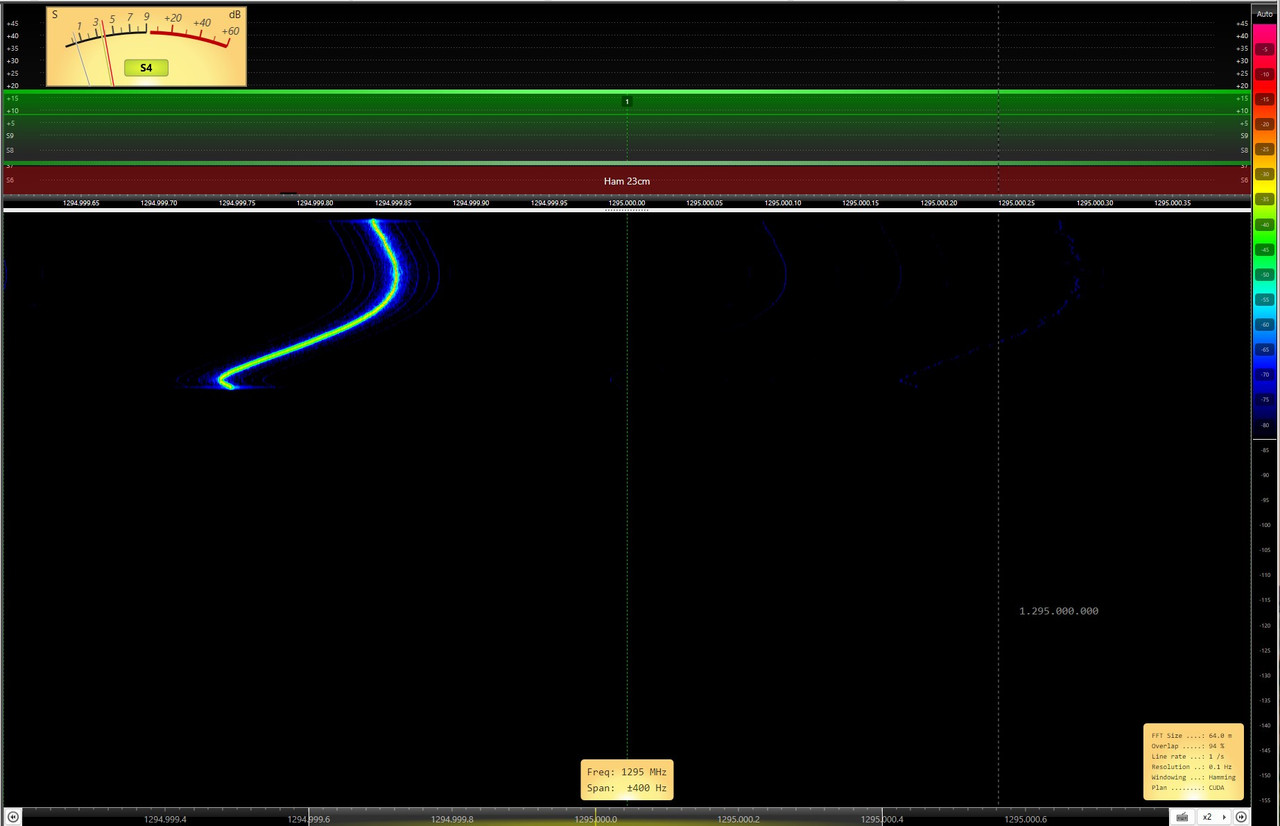1280x826 pixels.
Task: Click the pan-right arrow at bottom-right
Action: tap(1241, 817)
